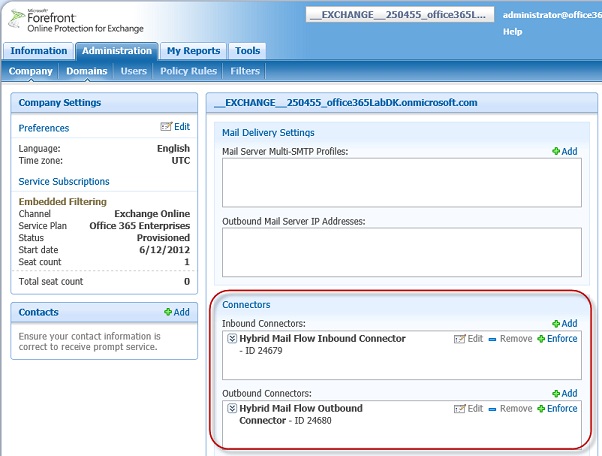The height and width of the screenshot is (456, 602).
Task: Go to the Domains sub-tab
Action: [86, 71]
